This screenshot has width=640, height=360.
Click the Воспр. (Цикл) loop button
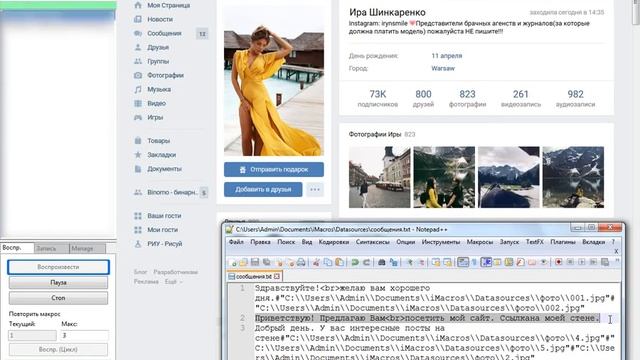[x=58, y=349]
